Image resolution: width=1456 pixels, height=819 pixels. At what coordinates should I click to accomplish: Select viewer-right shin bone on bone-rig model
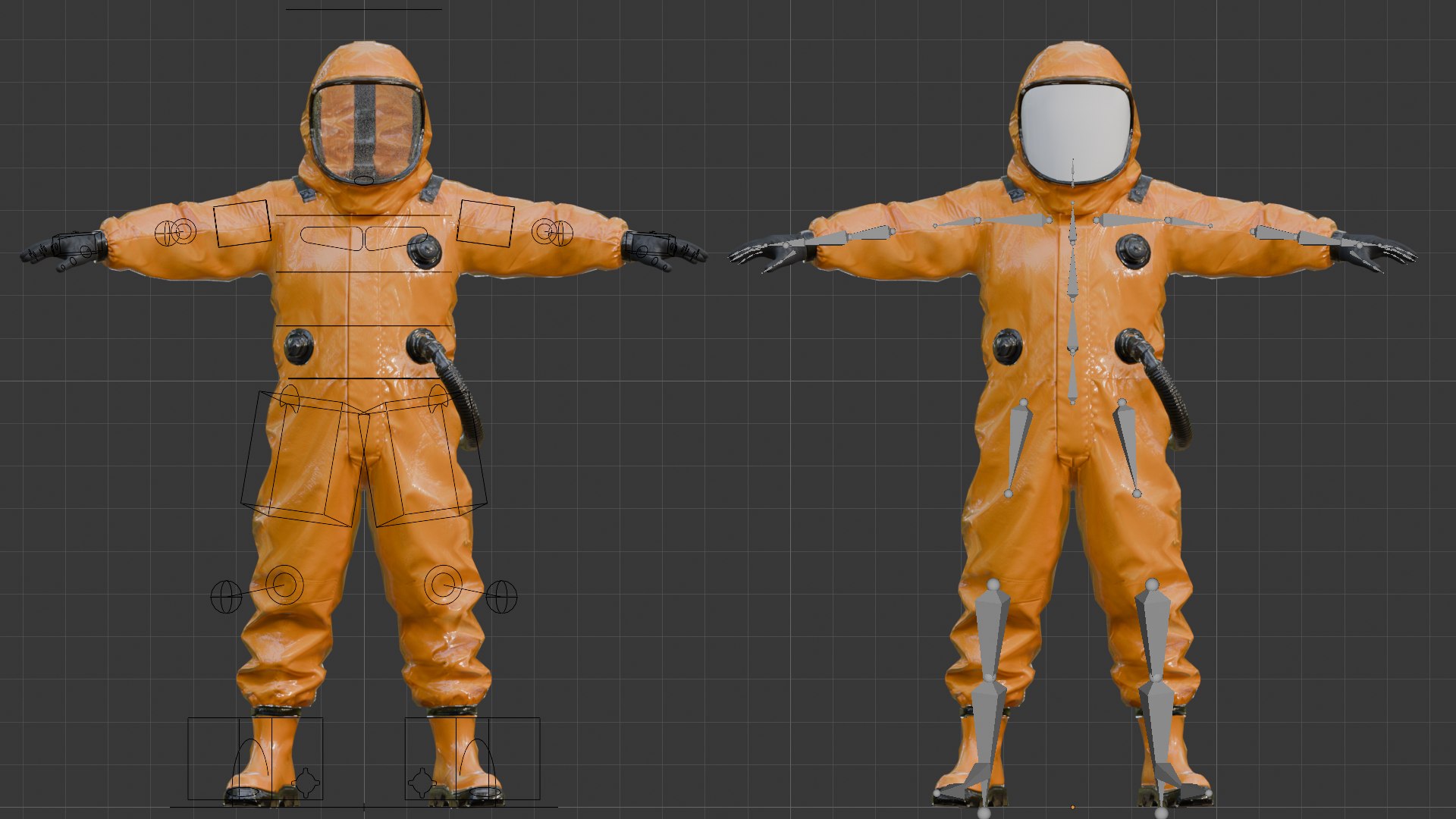coord(1153,631)
